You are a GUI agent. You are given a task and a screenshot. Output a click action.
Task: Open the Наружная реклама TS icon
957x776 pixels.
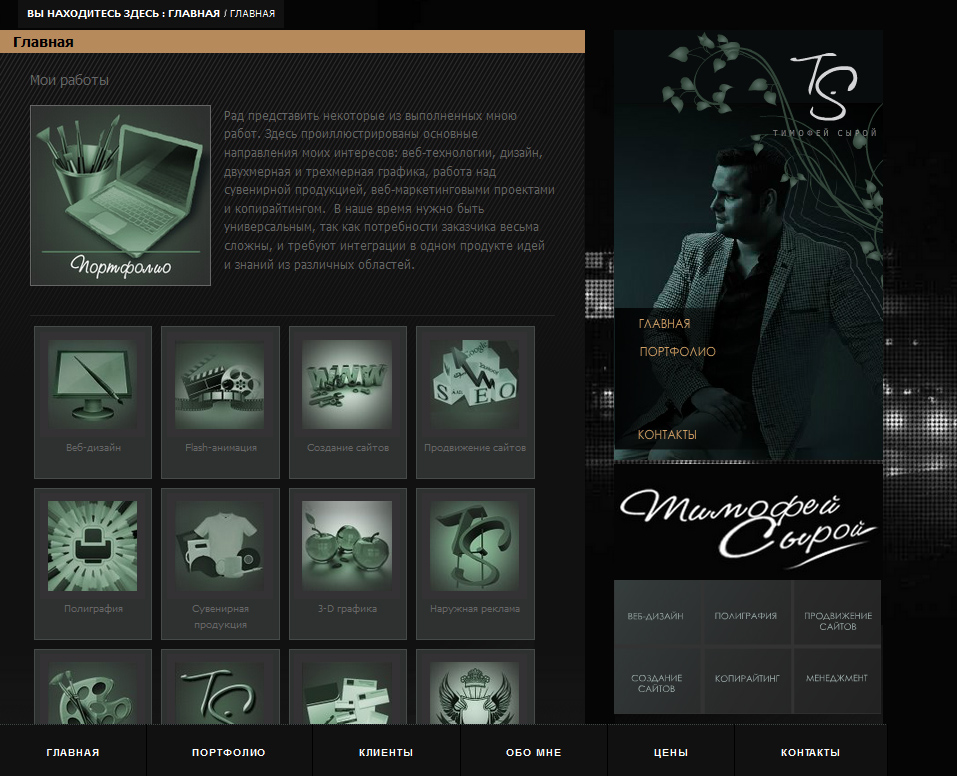(x=475, y=546)
